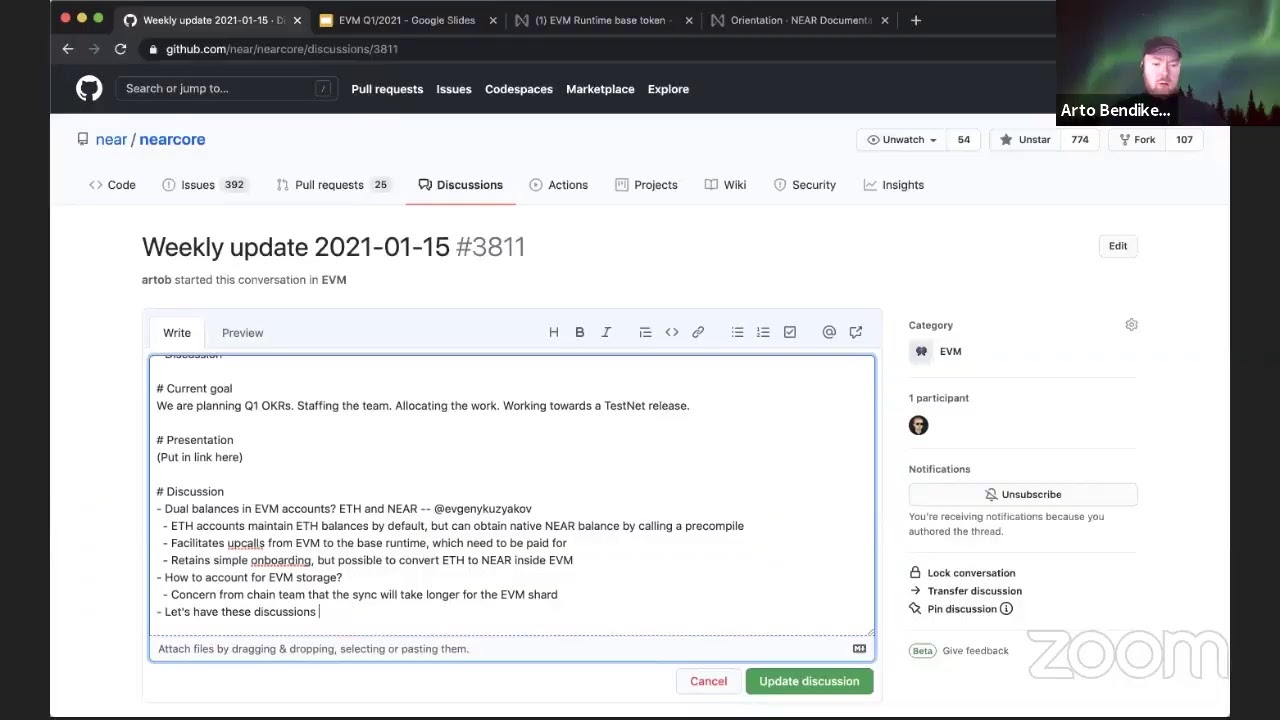Switch to Orientation NEAR Documentation tab
1280x720 pixels.
798,20
